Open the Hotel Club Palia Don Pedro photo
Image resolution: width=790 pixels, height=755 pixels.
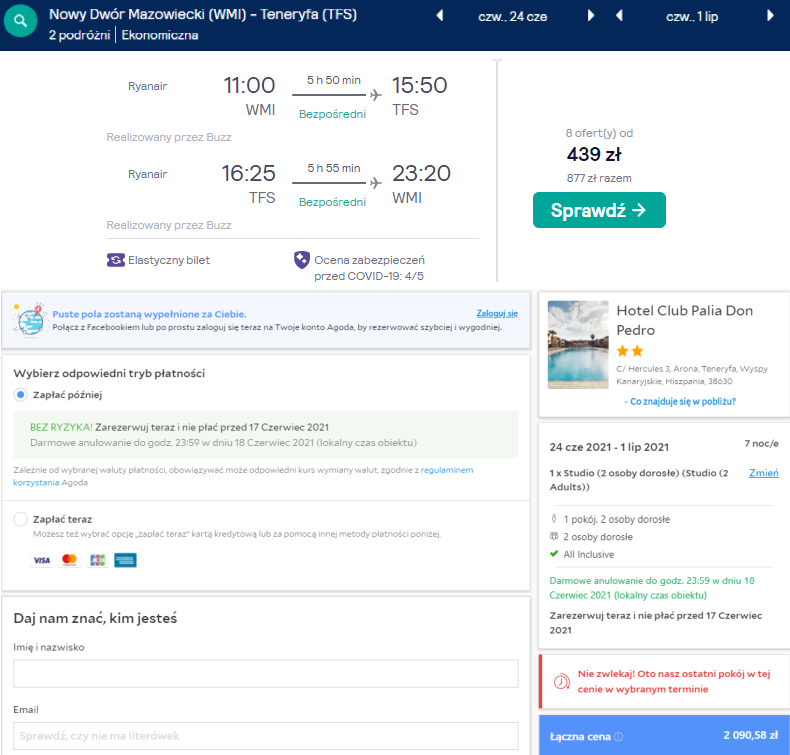578,345
